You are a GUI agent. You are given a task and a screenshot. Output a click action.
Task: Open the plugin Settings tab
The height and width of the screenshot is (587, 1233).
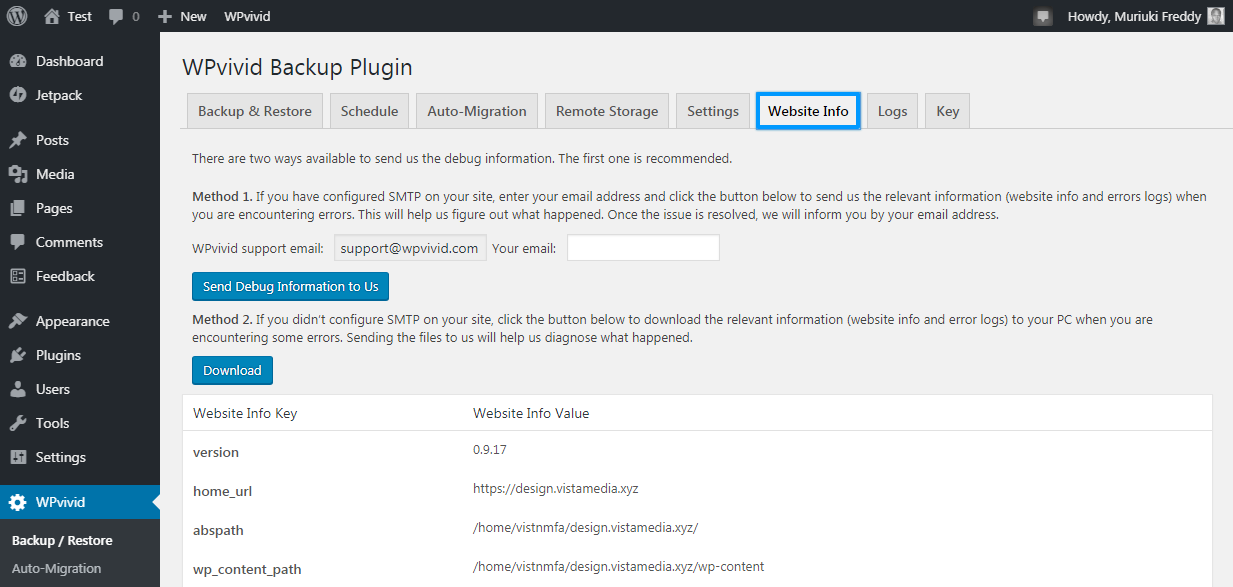[713, 111]
